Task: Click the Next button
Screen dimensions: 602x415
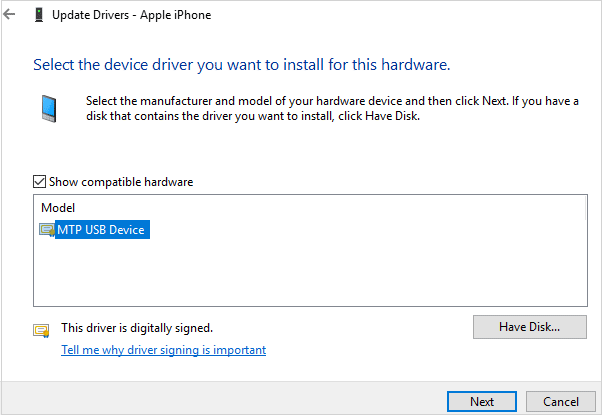Action: (482, 402)
